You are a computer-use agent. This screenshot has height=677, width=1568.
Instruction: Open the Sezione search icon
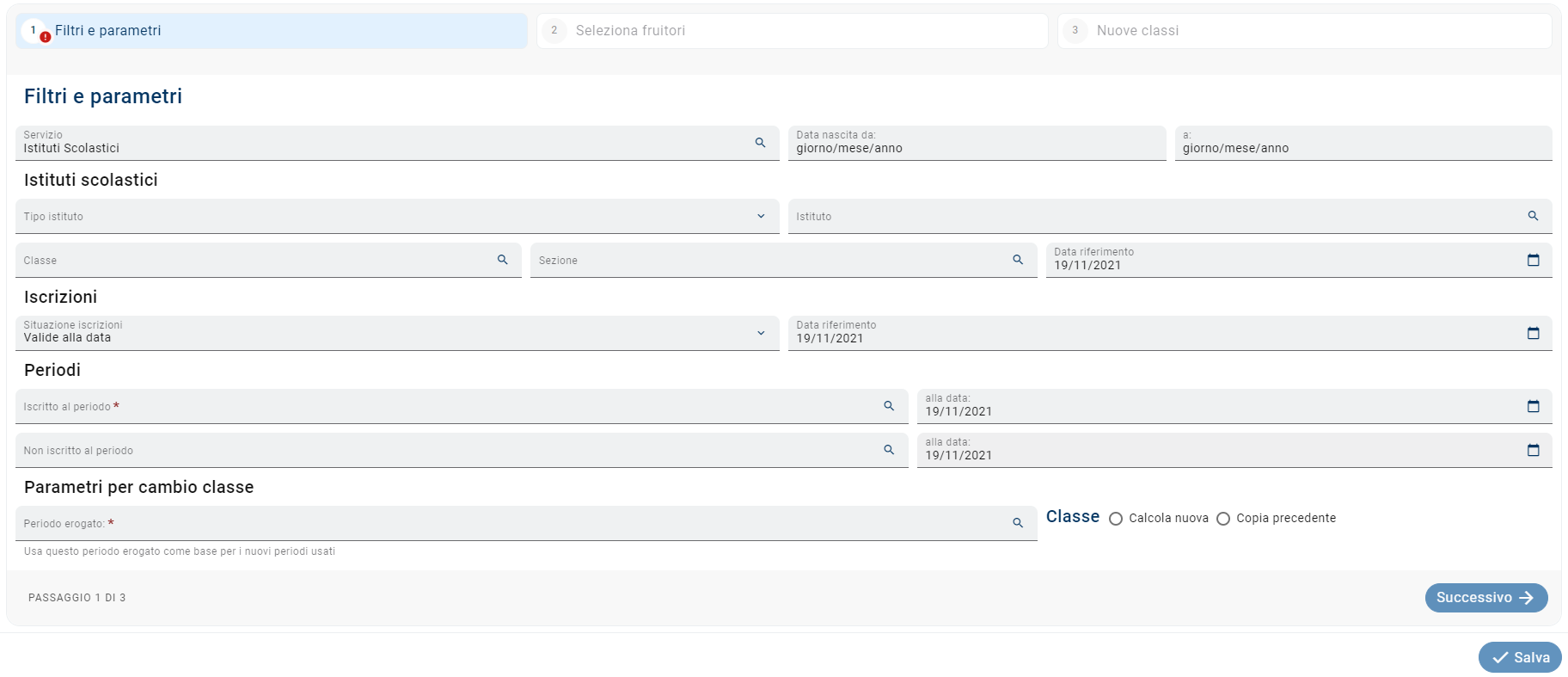(1018, 260)
